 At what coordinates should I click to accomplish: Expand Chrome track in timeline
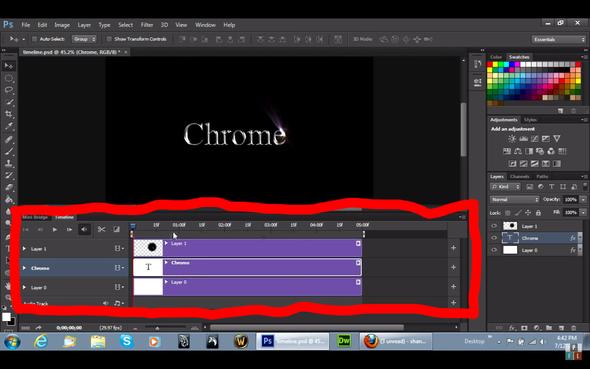24,268
